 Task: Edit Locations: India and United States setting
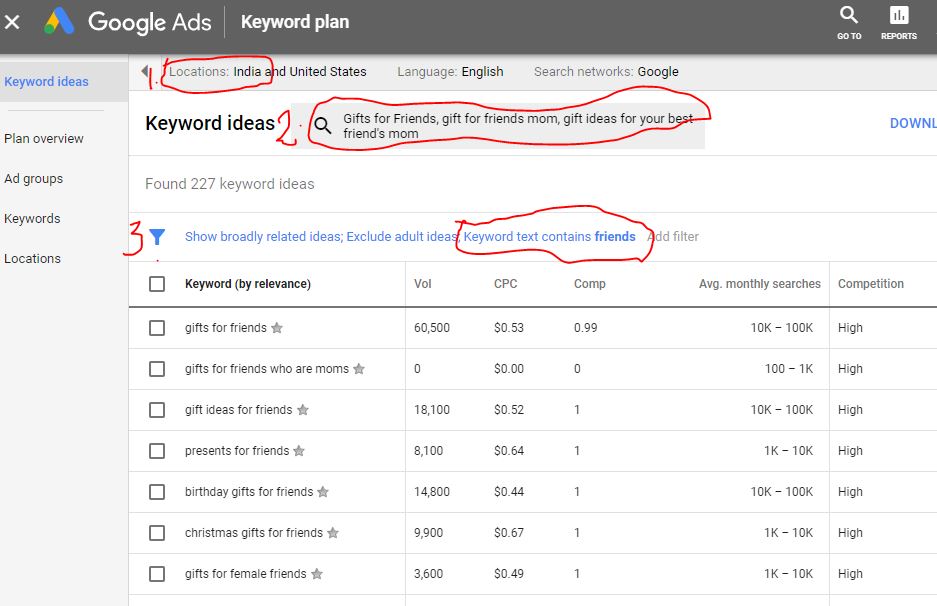268,72
